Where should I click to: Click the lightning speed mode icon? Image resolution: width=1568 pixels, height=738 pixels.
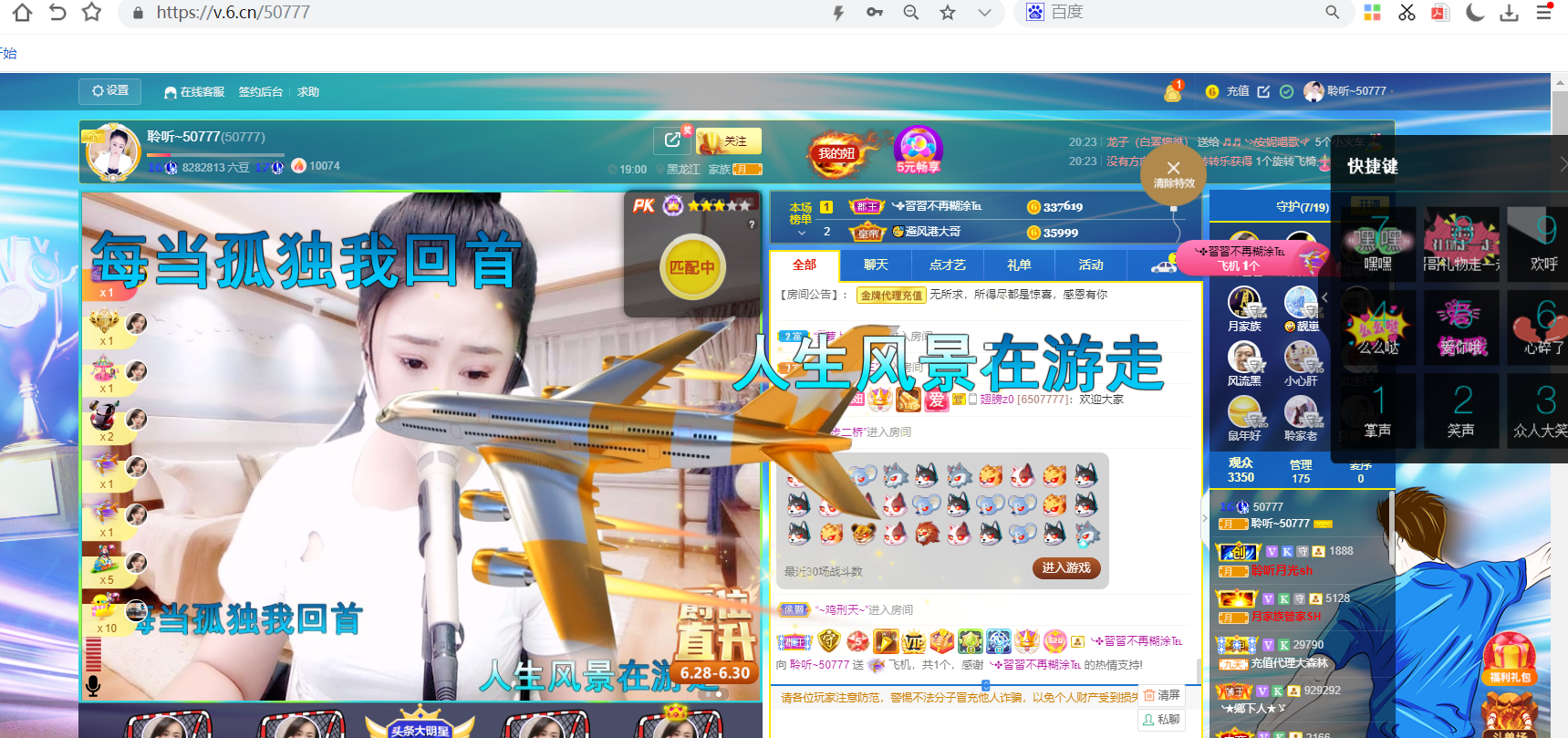[838, 13]
